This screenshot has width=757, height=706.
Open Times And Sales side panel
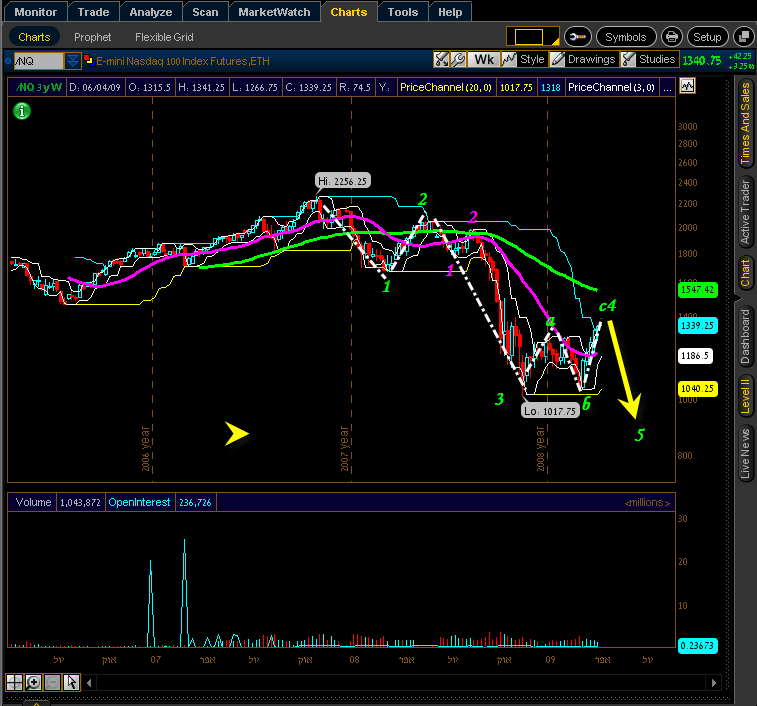tap(745, 124)
